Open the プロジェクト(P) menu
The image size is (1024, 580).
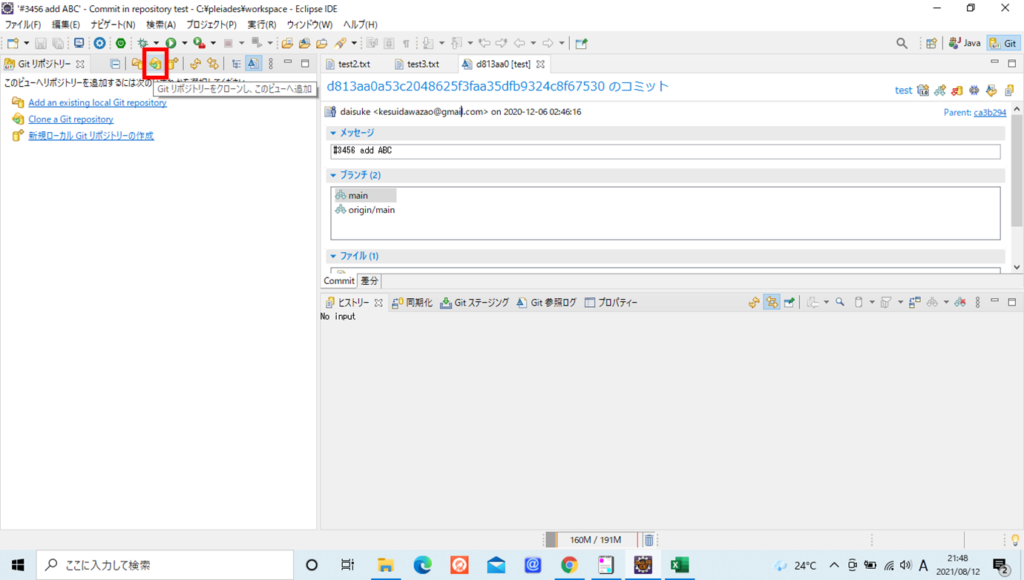click(x=211, y=24)
